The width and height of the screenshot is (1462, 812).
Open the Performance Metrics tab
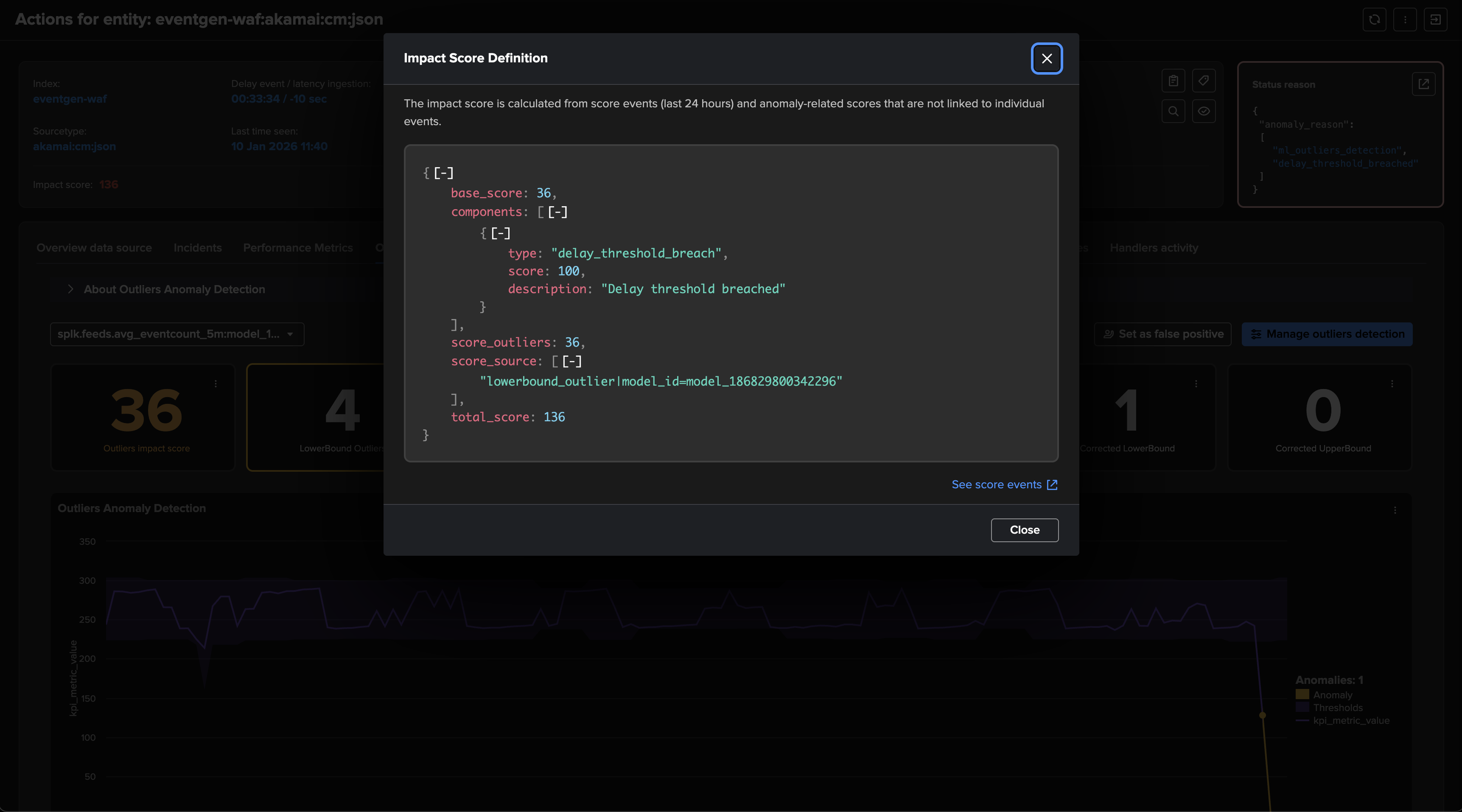tap(298, 247)
